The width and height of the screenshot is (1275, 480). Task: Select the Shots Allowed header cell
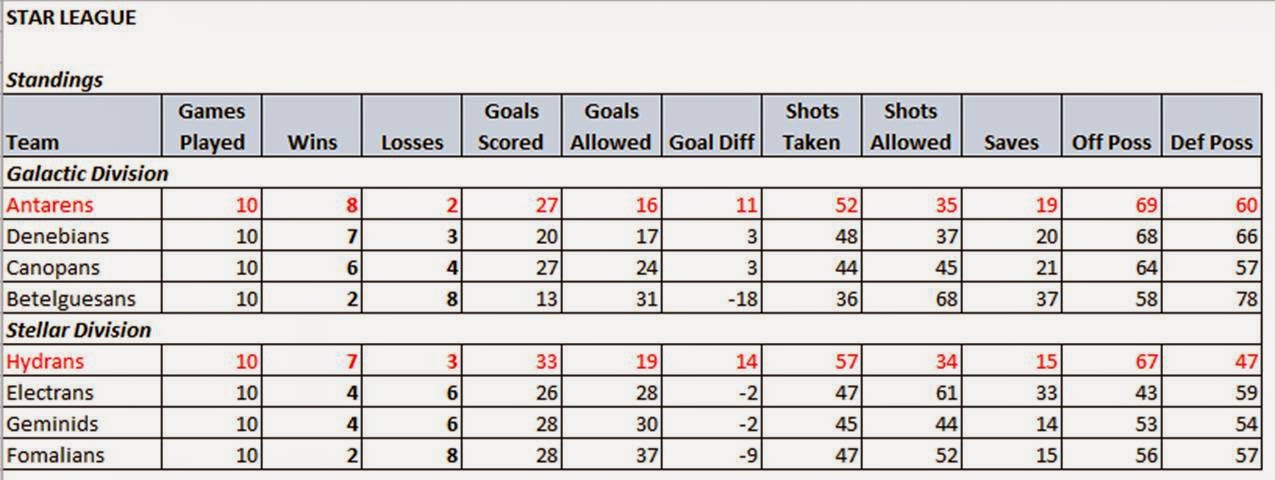tap(910, 126)
